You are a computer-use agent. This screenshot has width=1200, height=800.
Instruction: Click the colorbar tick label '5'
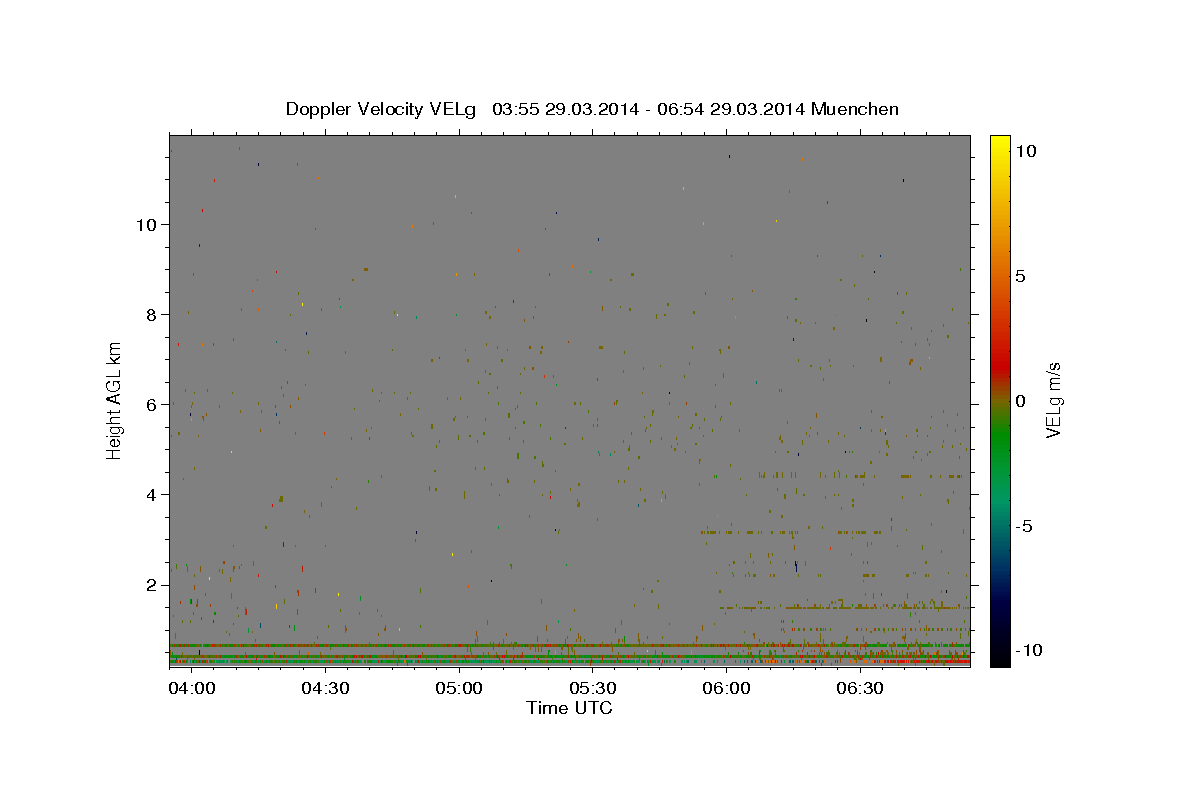tap(1020, 276)
